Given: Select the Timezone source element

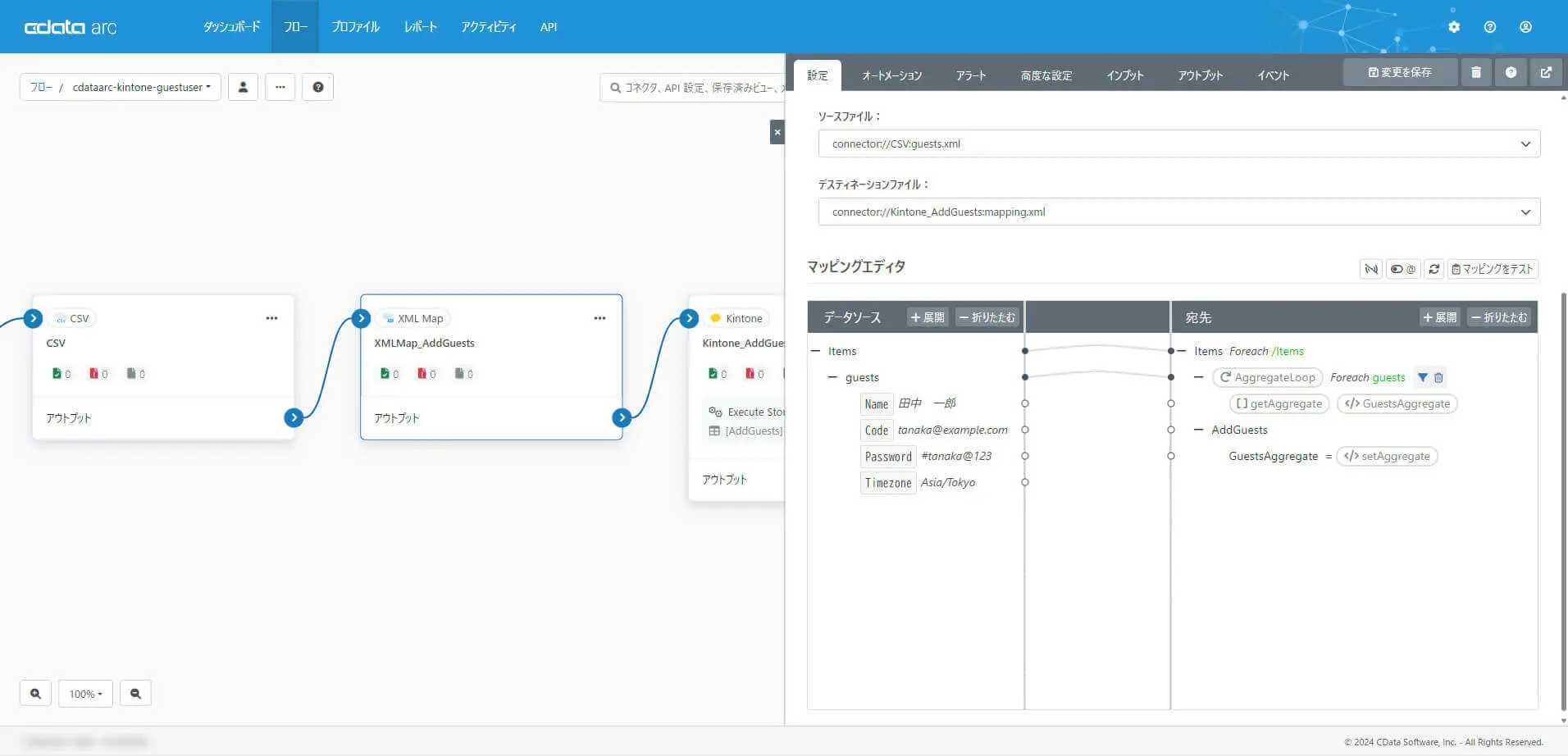Looking at the screenshot, I should click(888, 483).
